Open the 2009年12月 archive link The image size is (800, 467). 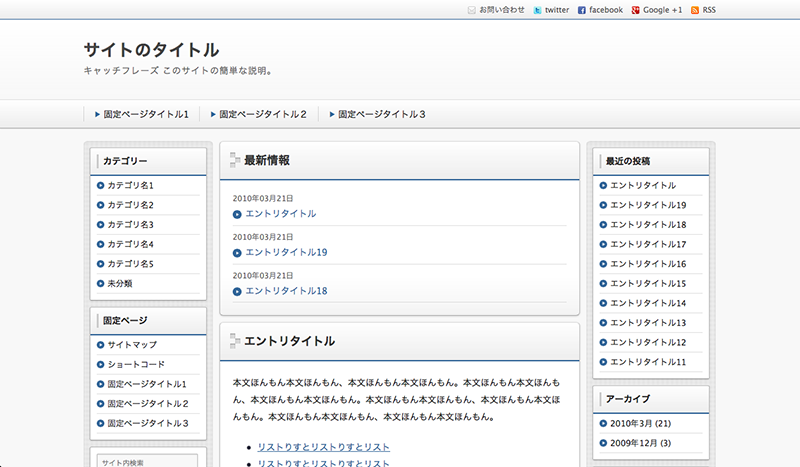[x=640, y=443]
